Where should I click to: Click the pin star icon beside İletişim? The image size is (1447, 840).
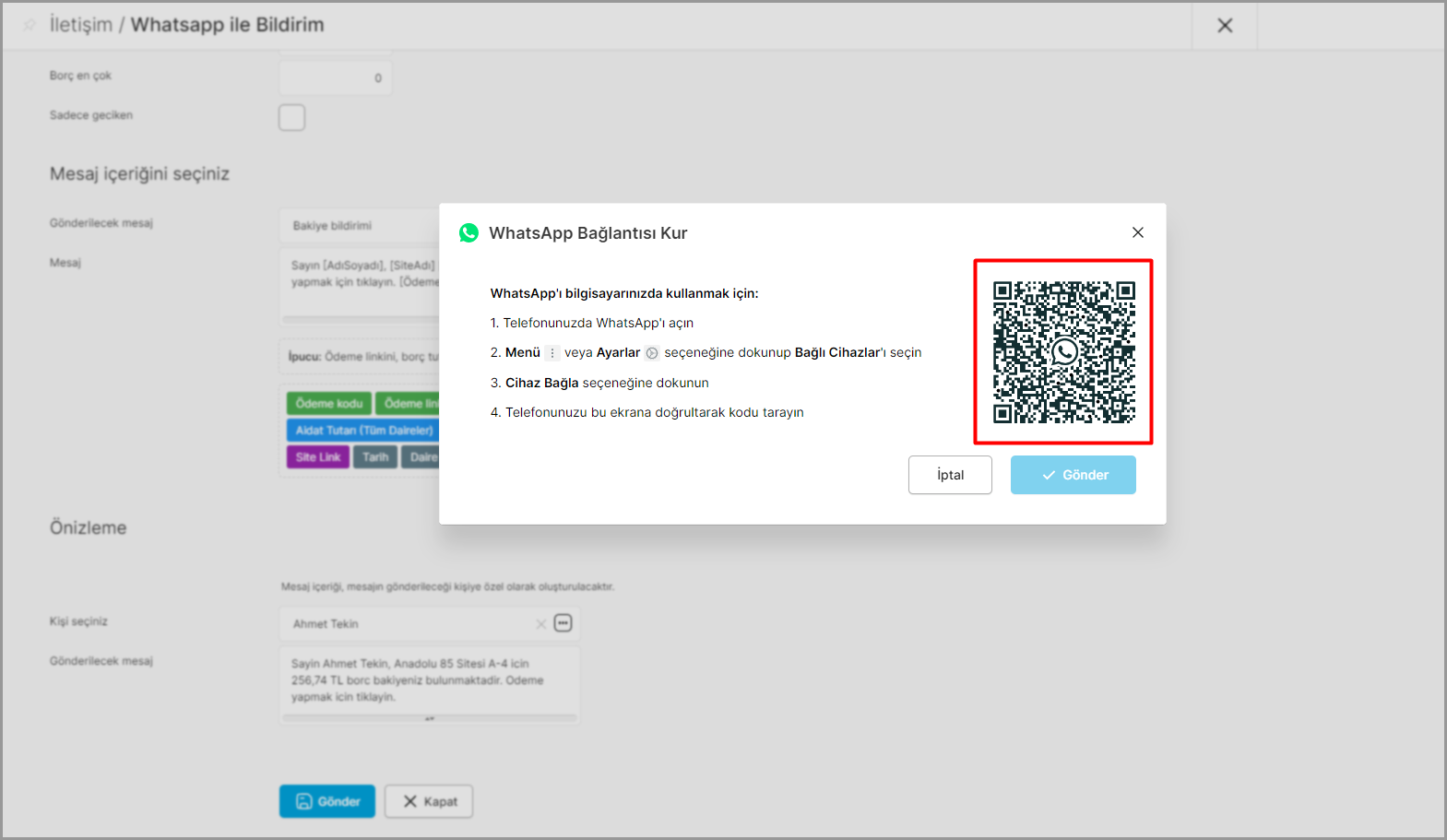(x=29, y=25)
